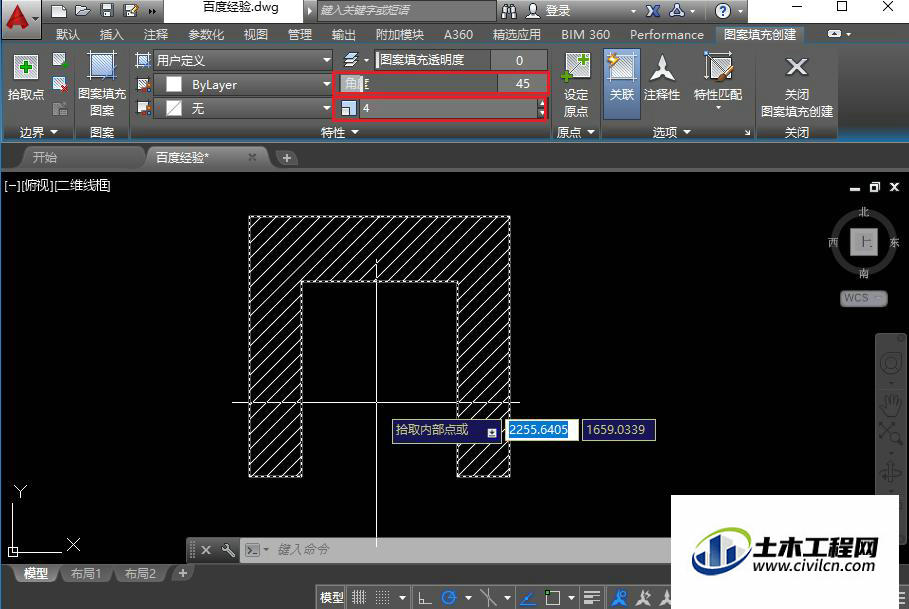Click the new drawing tab plus button
Screen dimensions: 909x609
pos(286,158)
